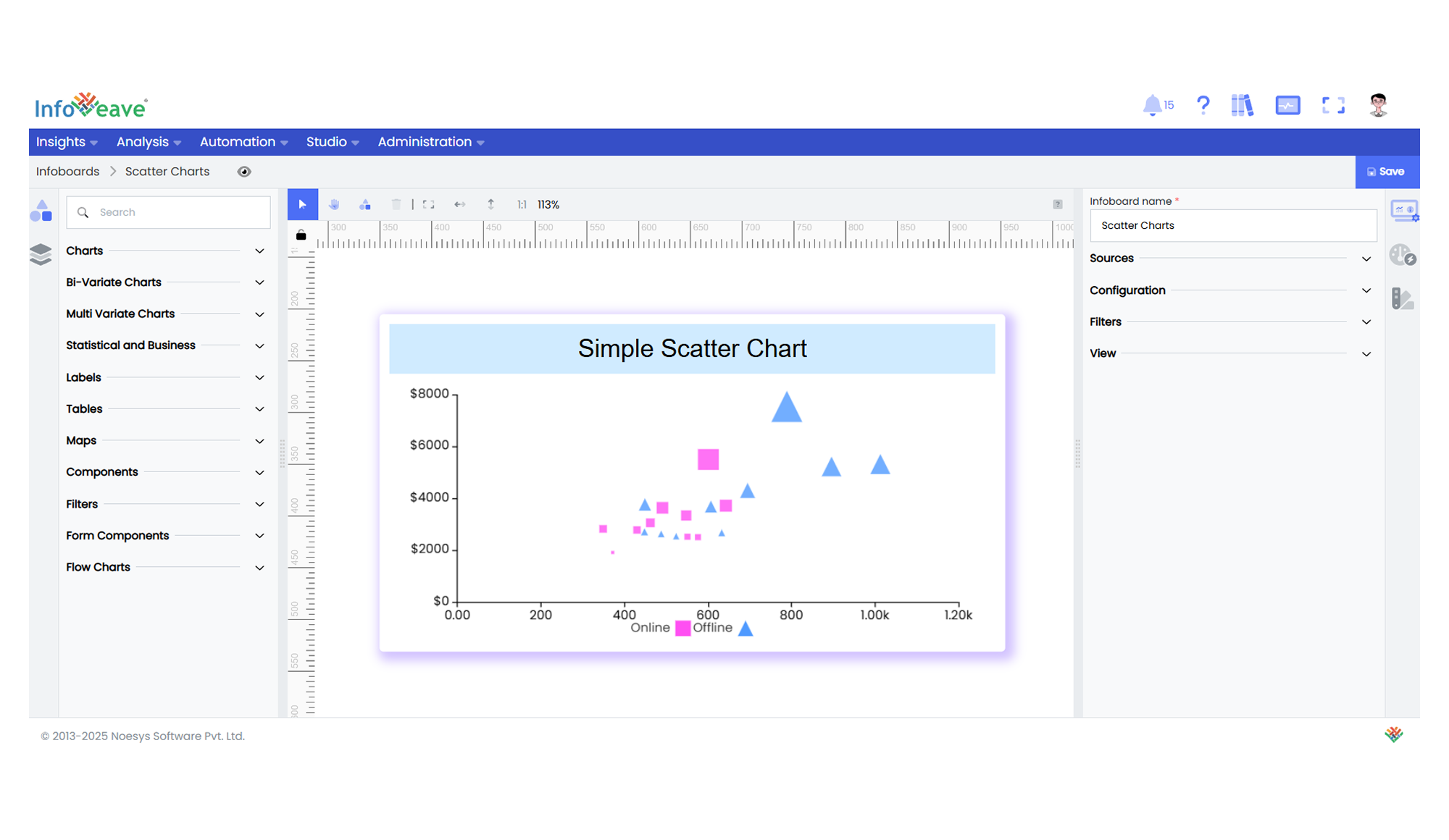Open the Insights menu
Screen dimensions: 1449x840
[67, 142]
